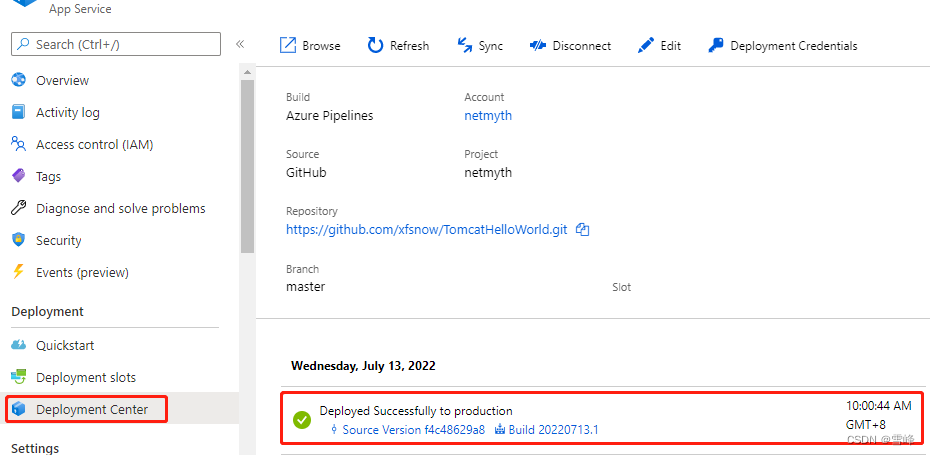Click the Deployment Center cube icon

[x=19, y=409]
